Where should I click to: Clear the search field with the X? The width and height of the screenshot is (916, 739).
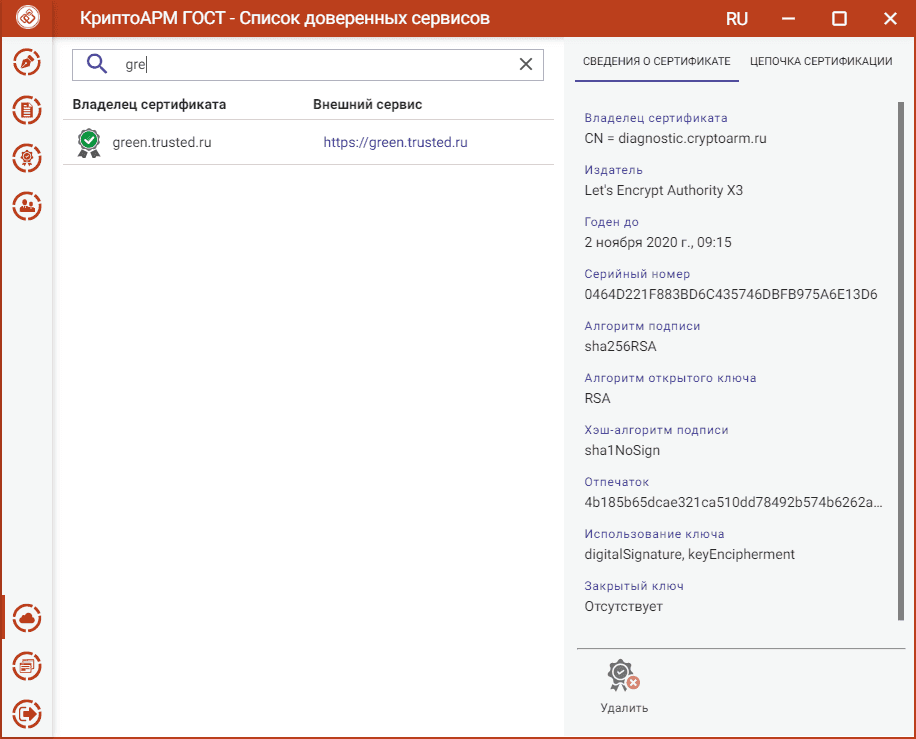pos(526,64)
